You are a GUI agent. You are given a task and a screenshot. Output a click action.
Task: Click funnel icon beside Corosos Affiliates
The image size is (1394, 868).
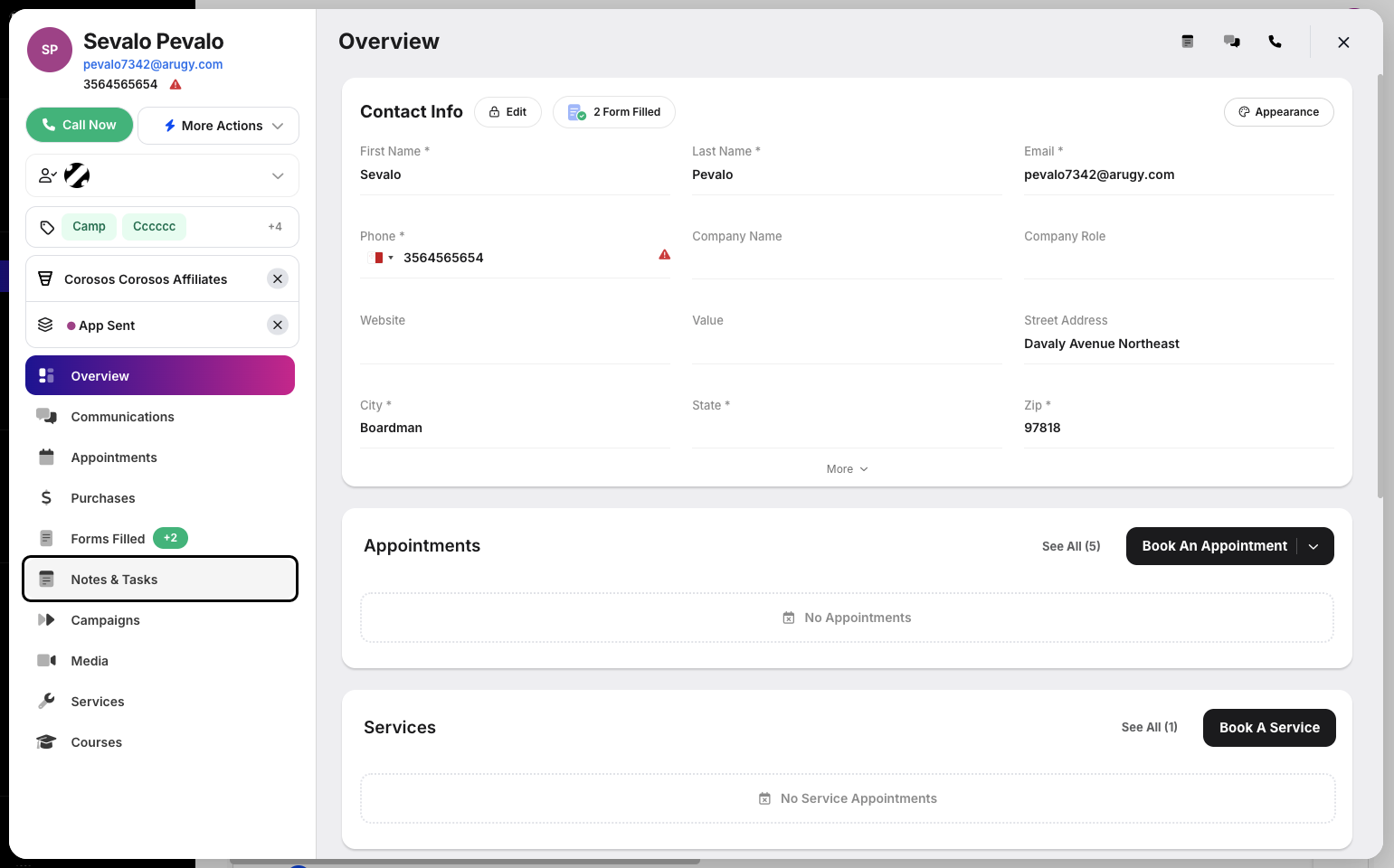tap(45, 279)
